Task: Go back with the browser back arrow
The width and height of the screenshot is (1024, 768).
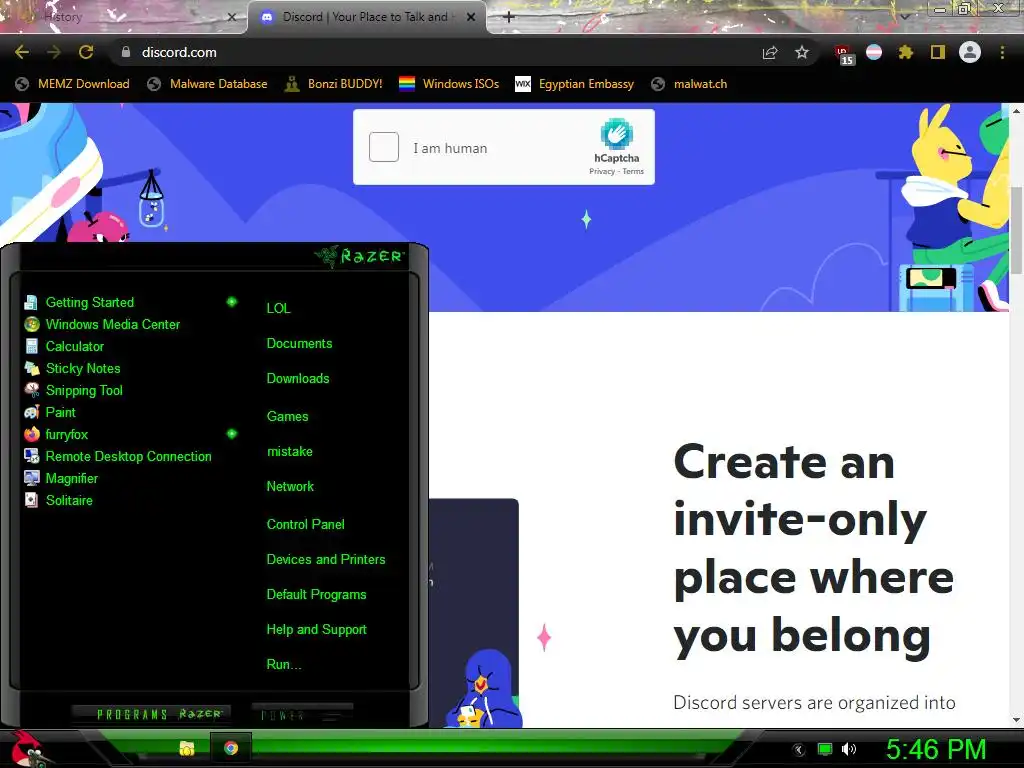Action: coord(22,52)
